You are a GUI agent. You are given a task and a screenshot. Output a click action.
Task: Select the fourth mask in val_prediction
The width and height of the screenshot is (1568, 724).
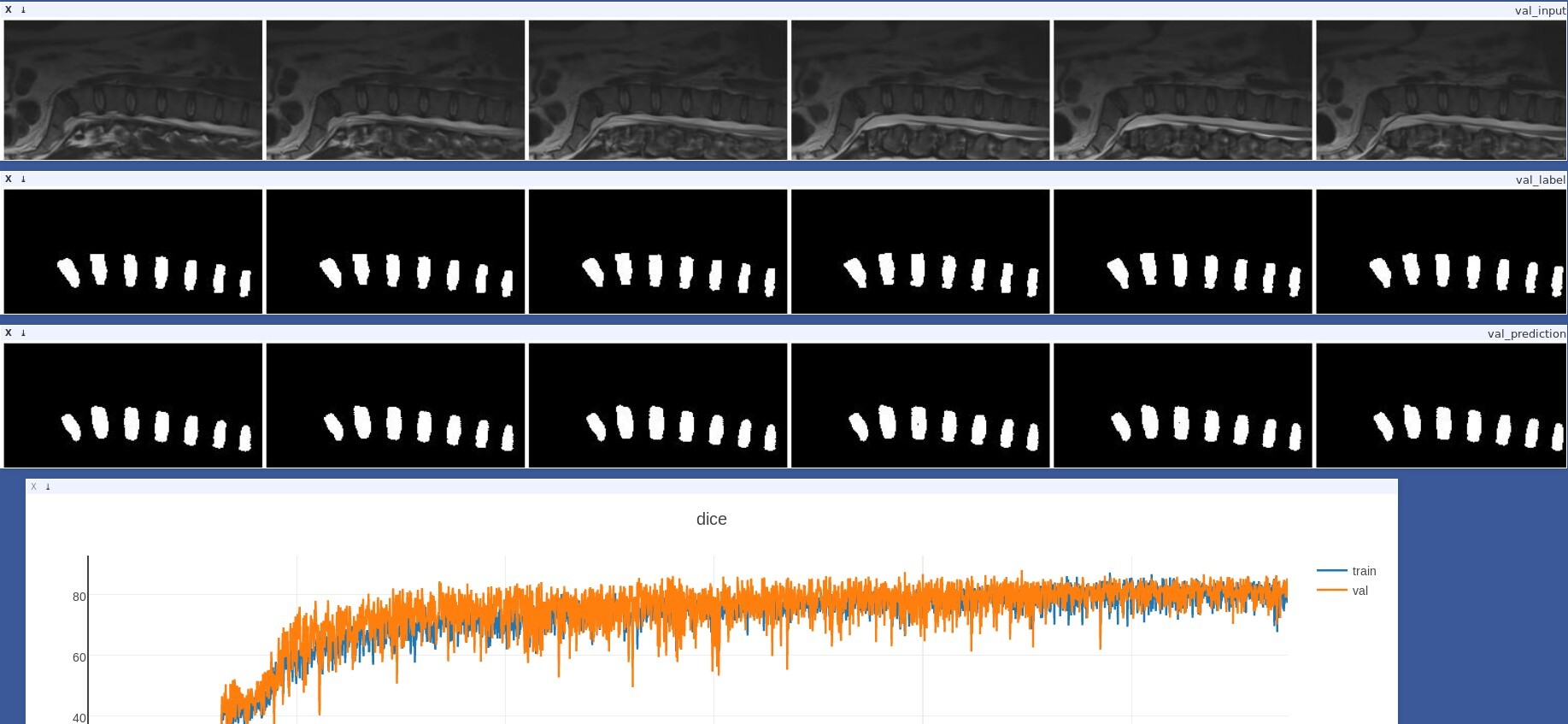[920, 405]
